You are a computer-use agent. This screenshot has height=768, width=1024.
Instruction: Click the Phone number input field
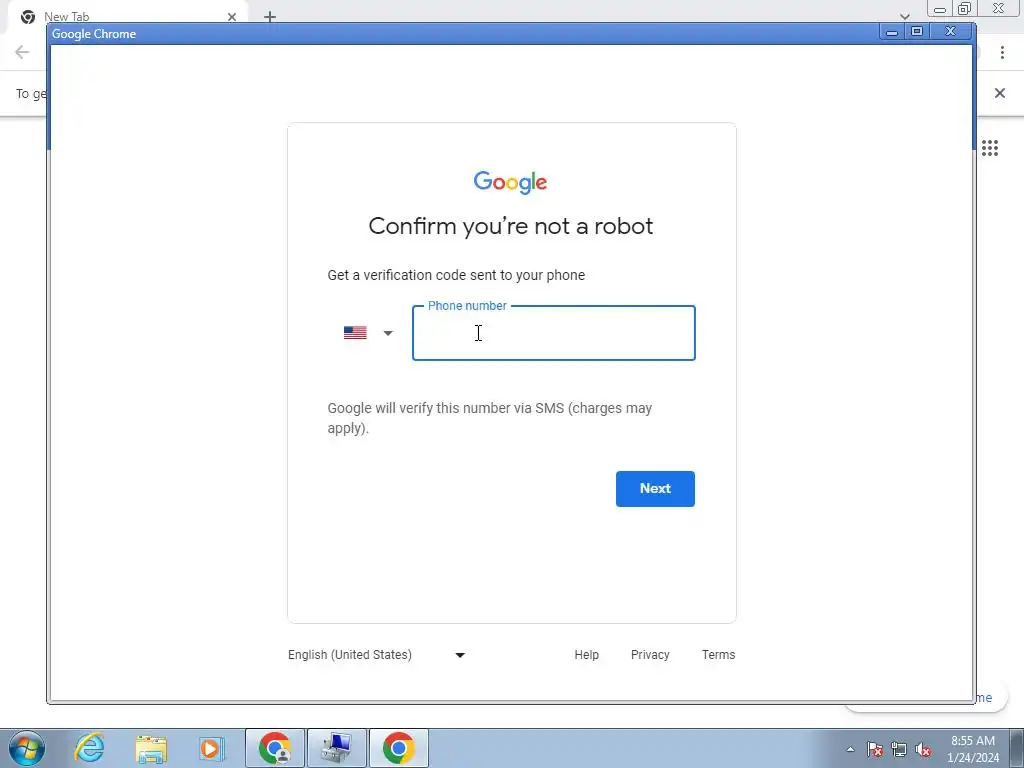tap(553, 333)
